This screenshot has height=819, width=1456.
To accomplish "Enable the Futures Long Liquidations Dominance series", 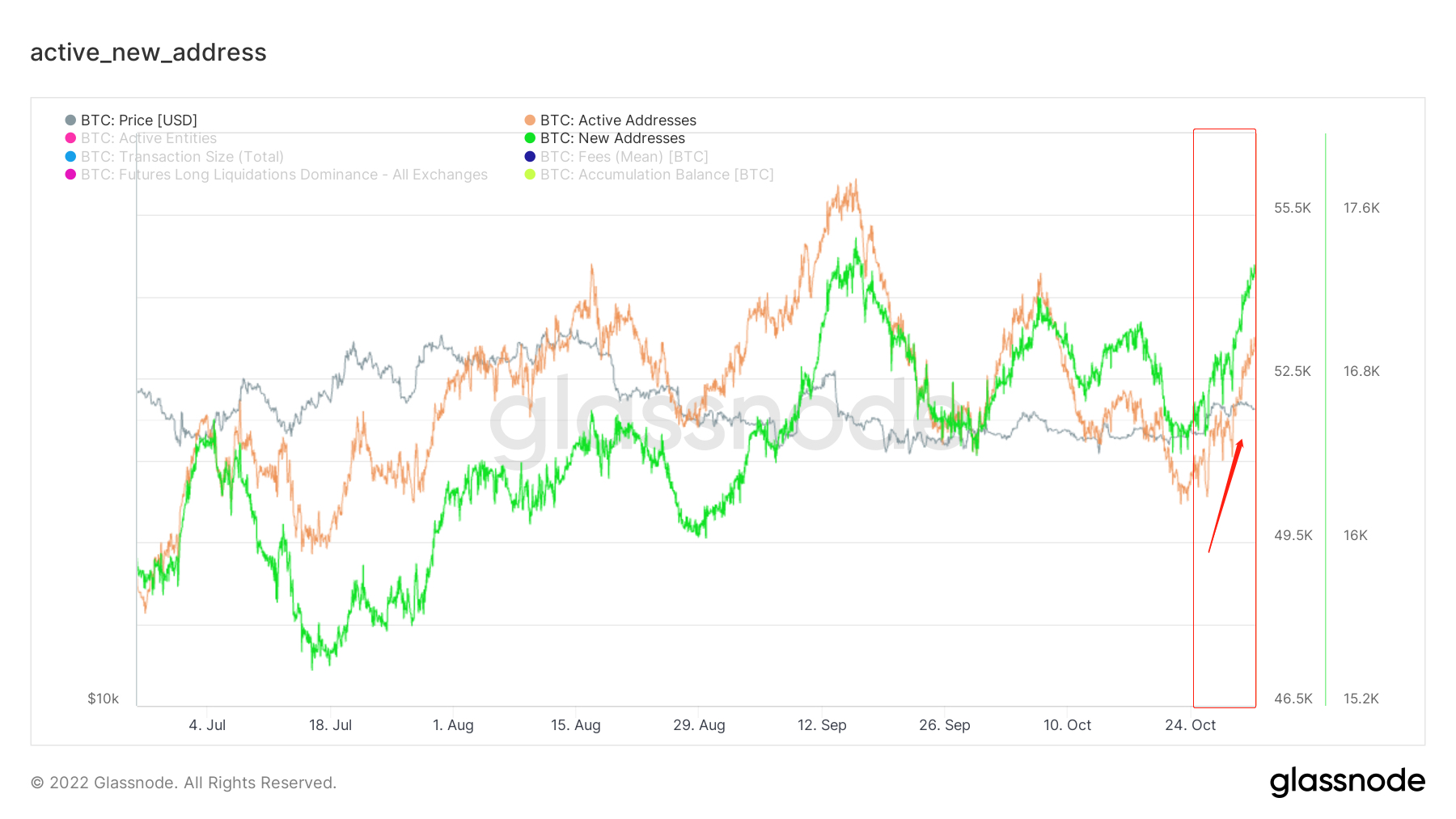I will 284,175.
